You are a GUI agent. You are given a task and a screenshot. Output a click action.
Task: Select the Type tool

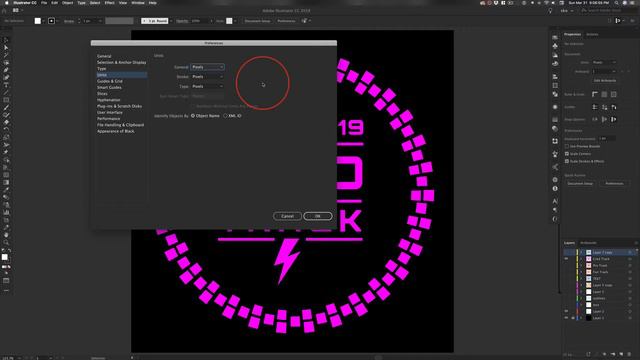pyautogui.click(x=6, y=85)
